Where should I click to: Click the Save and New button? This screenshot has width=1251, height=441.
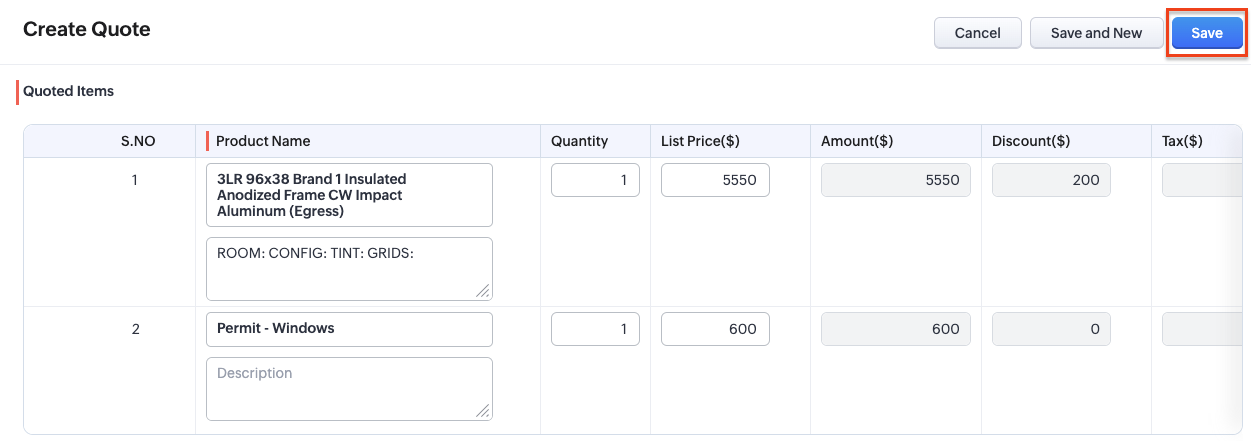click(x=1096, y=33)
